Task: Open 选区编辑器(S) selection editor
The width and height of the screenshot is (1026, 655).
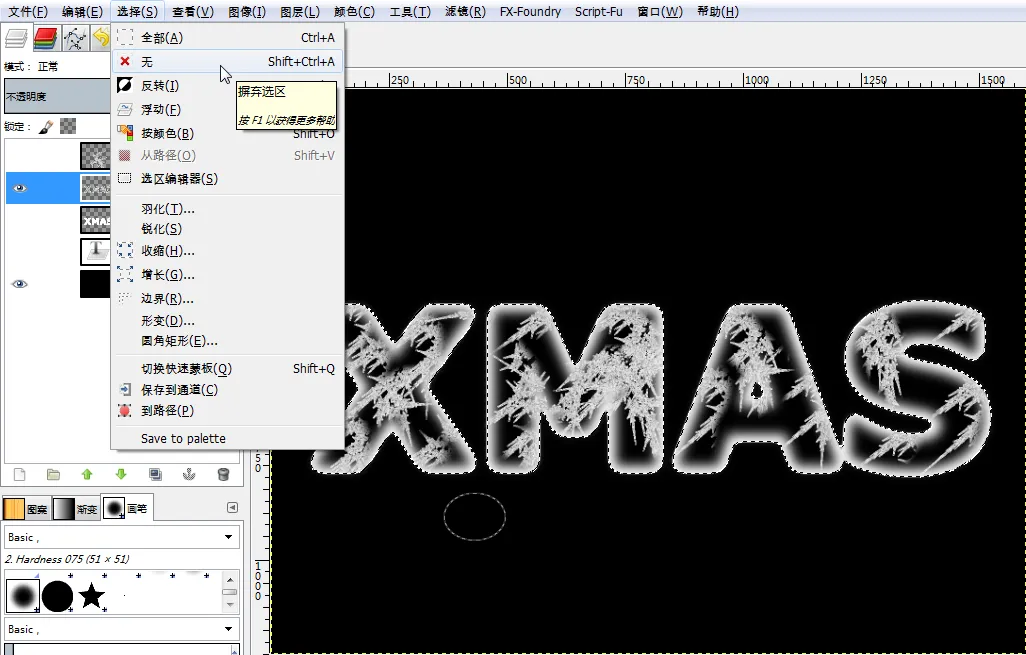Action: pyautogui.click(x=227, y=179)
